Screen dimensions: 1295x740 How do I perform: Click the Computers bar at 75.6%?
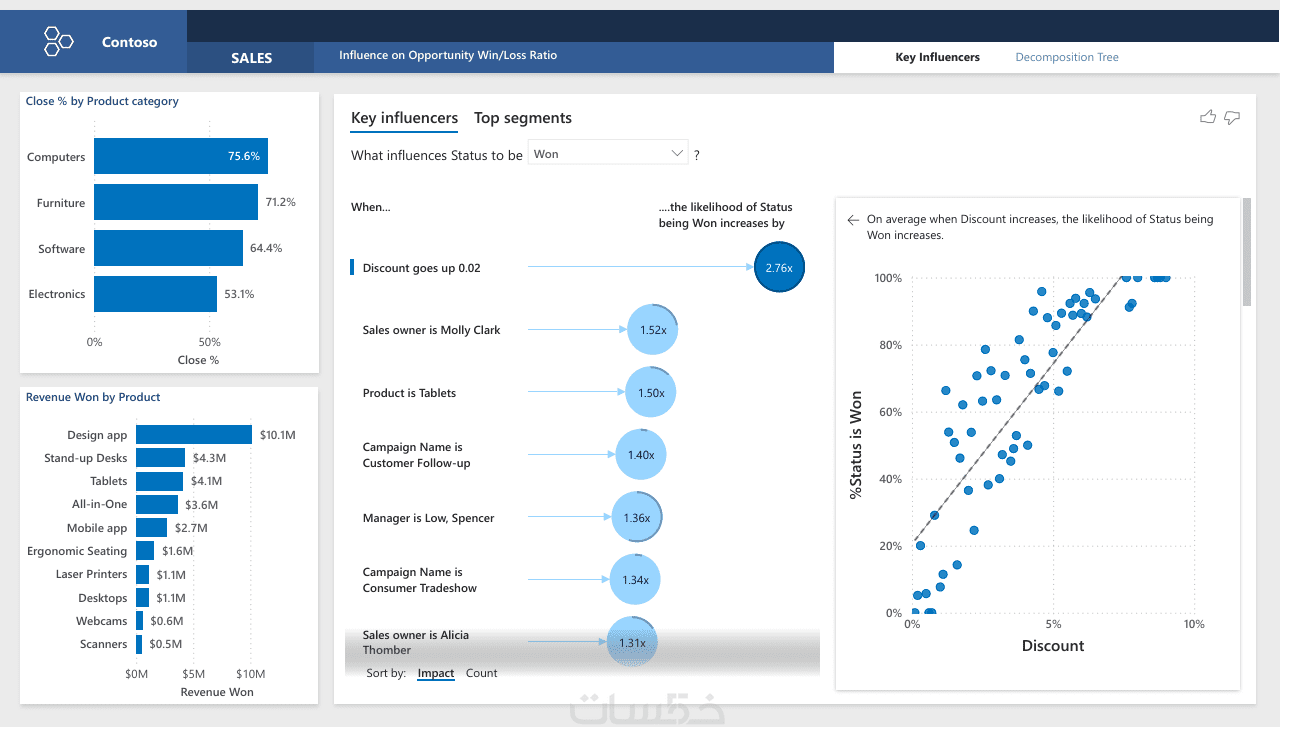point(181,156)
